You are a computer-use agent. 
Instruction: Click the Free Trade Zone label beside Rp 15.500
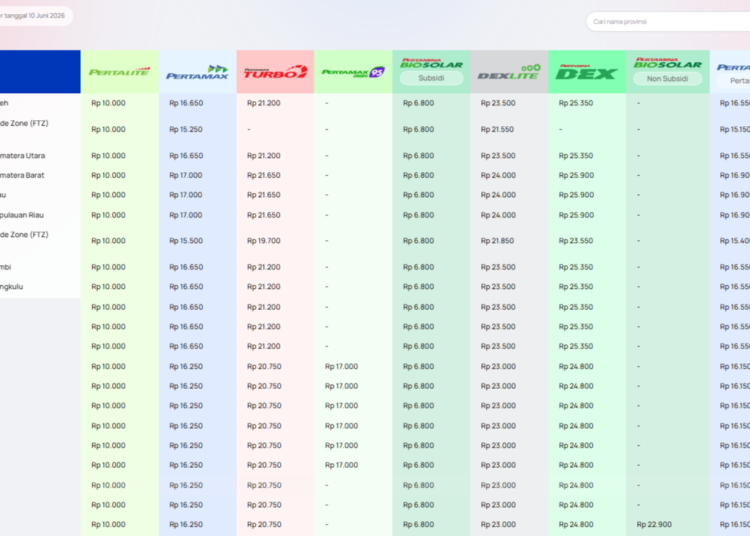click(24, 234)
